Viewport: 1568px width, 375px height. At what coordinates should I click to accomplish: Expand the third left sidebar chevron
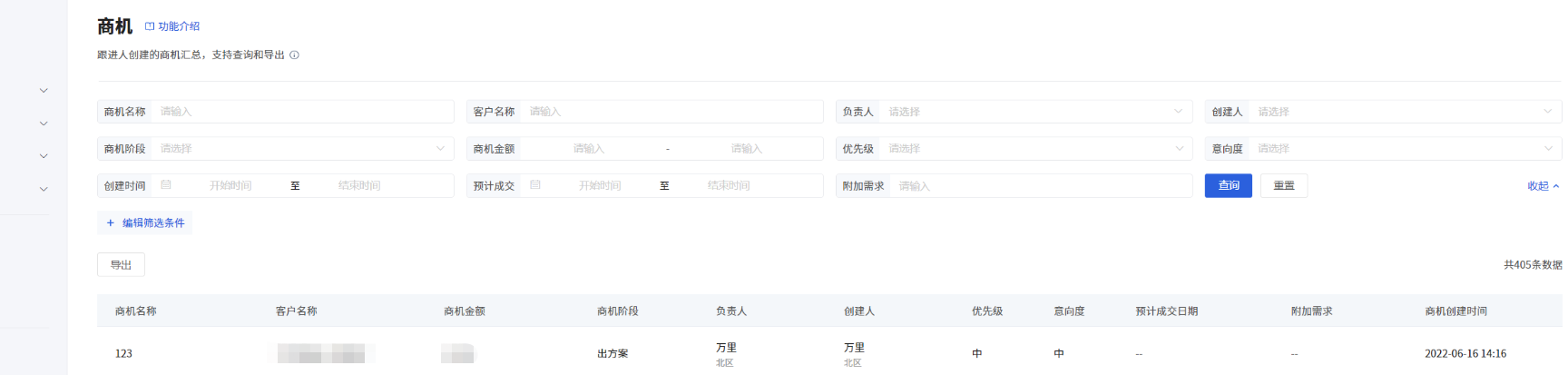(44, 156)
